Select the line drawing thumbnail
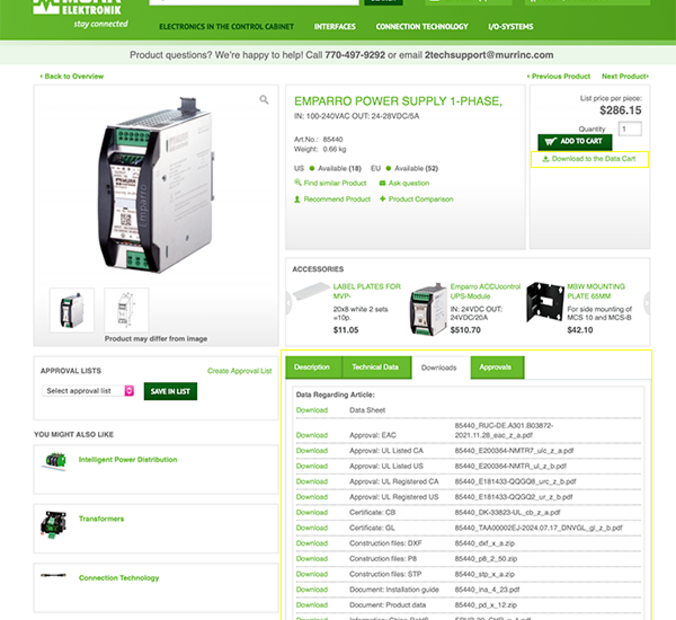 (x=127, y=310)
